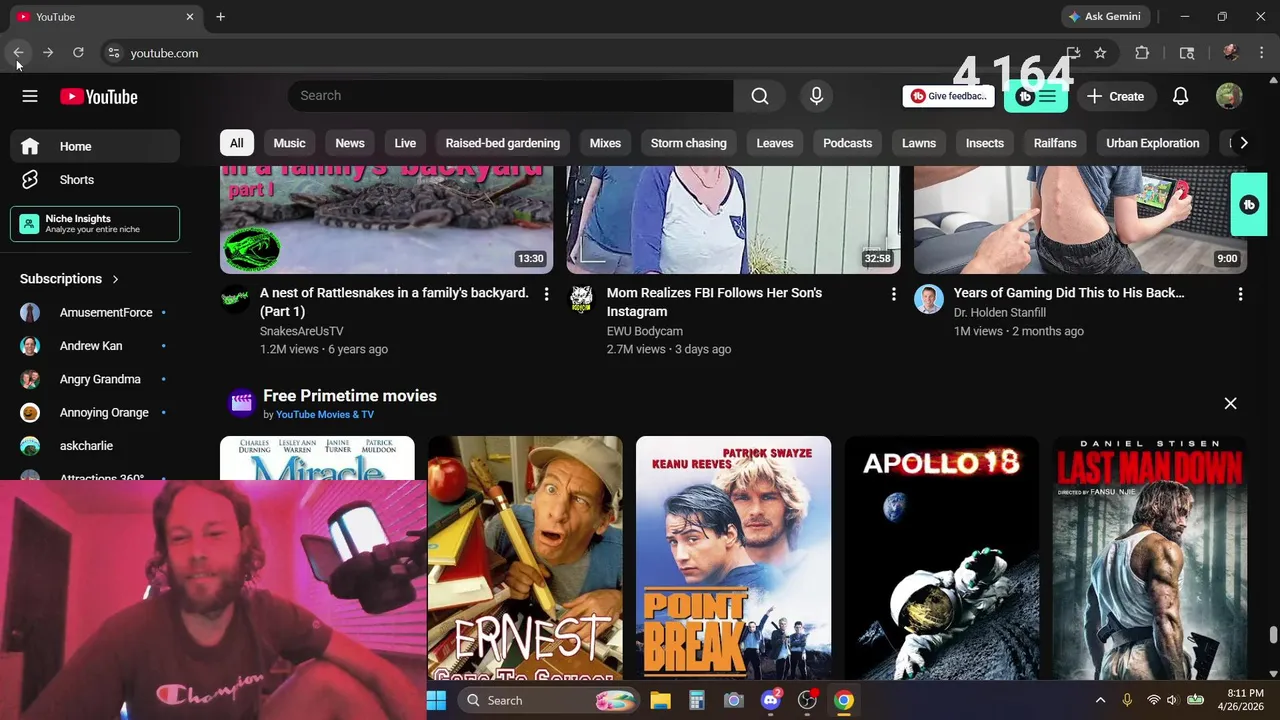Screen dimensions: 1280x720
Task: Select the Podcasts chip
Action: [x=848, y=143]
